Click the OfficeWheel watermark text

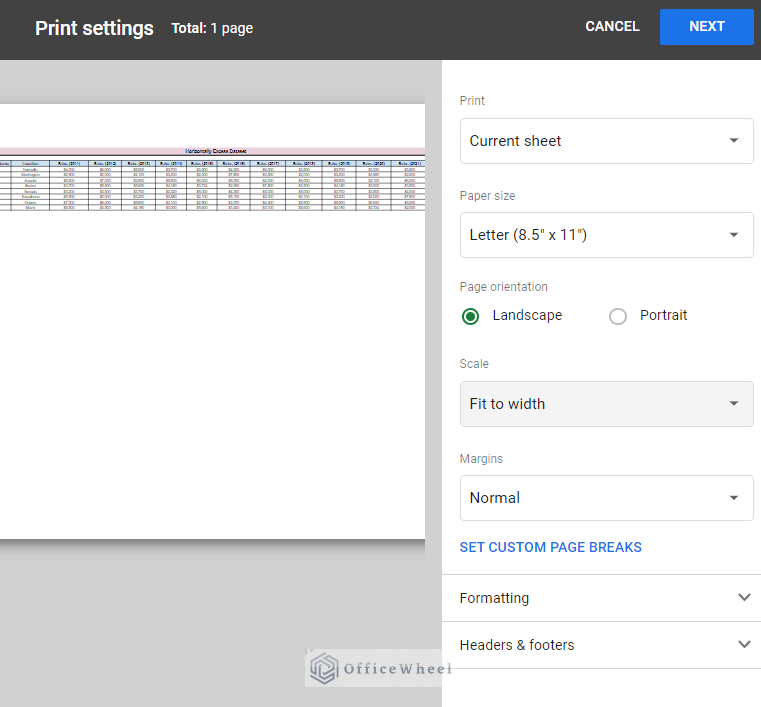pos(396,669)
